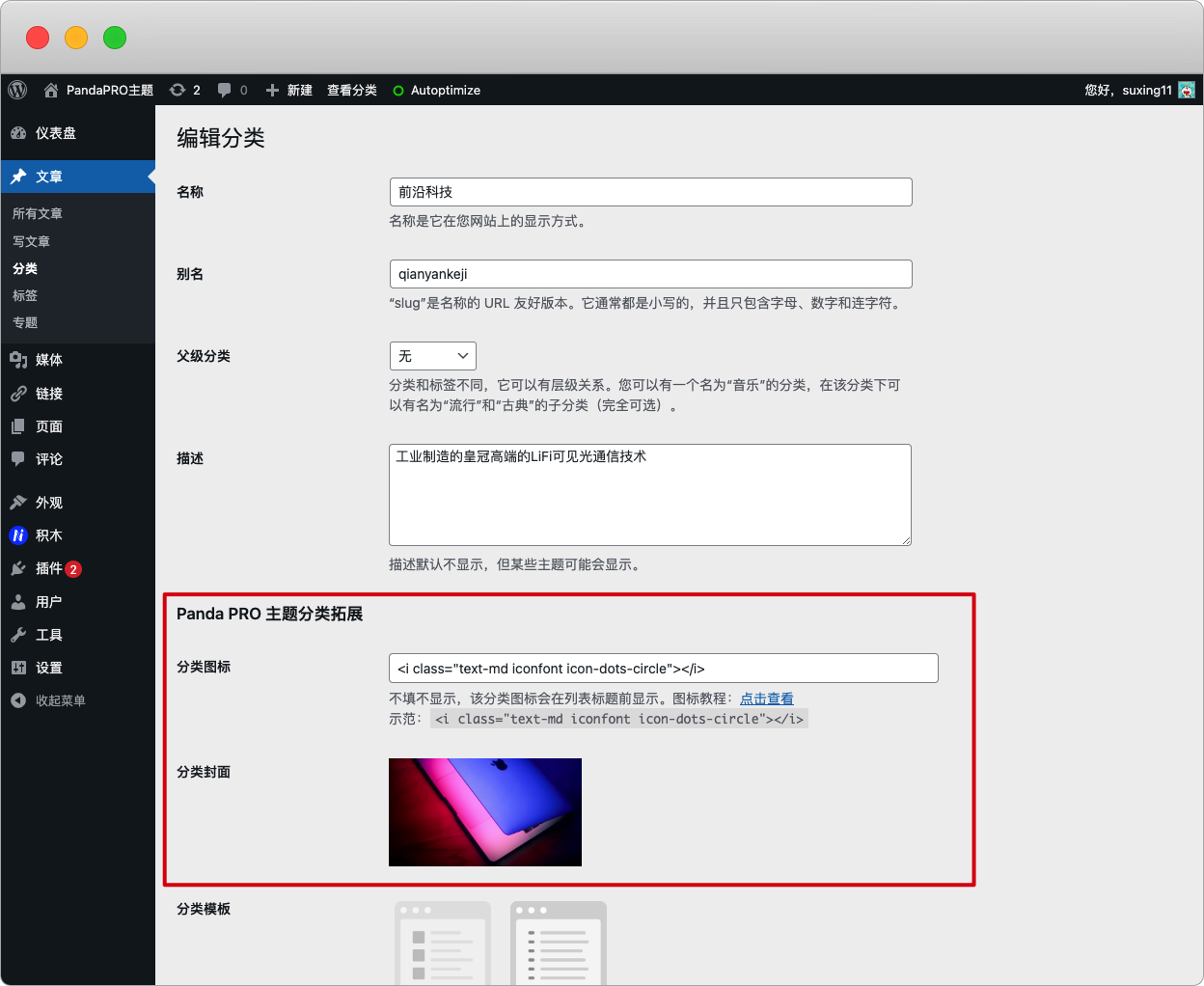Click the 描述 description textarea
Screen dimensions: 1204x986
pyautogui.click(x=650, y=495)
